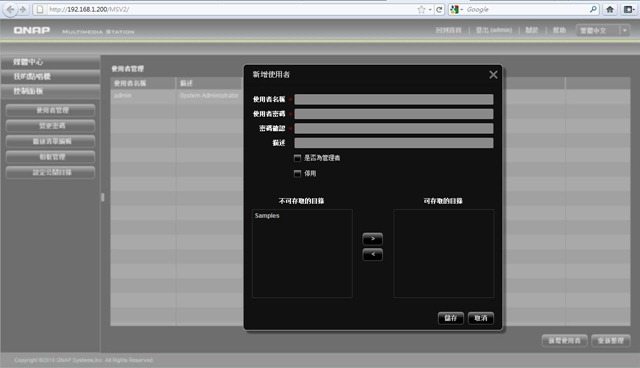Click 取消 to cancel the dialog
The image size is (640, 368).
pos(481,318)
